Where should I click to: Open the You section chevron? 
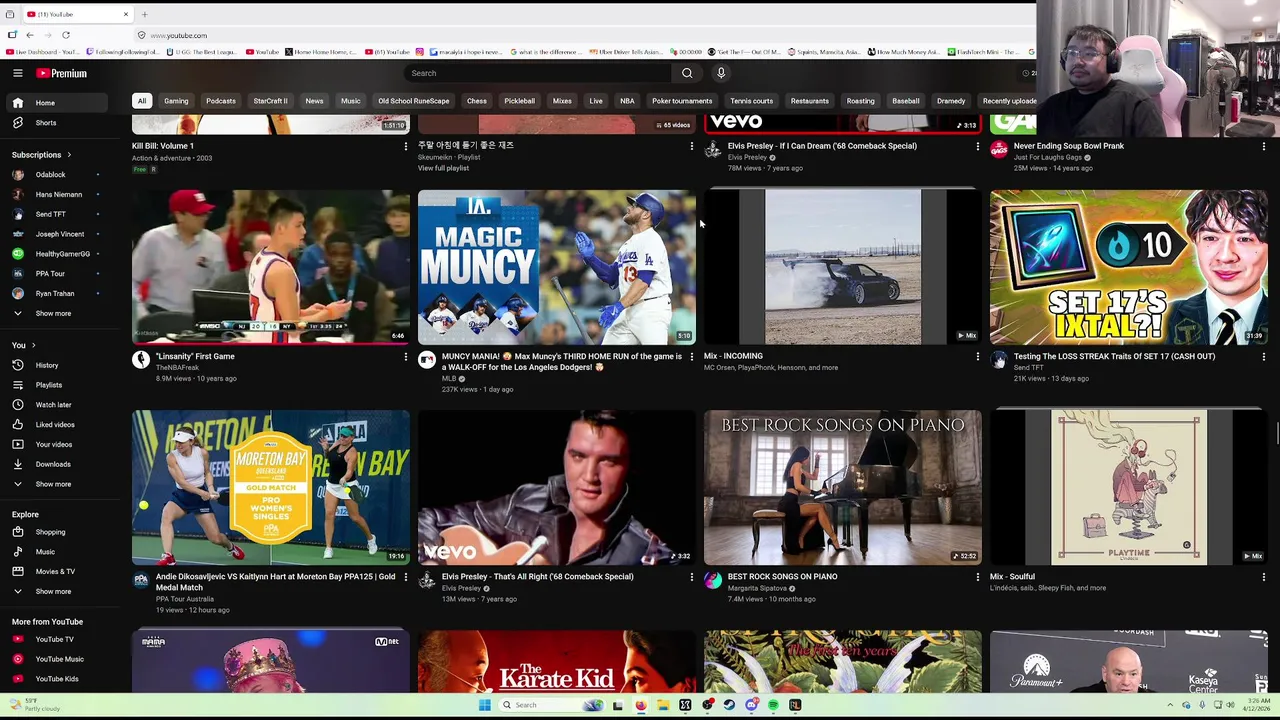point(33,346)
